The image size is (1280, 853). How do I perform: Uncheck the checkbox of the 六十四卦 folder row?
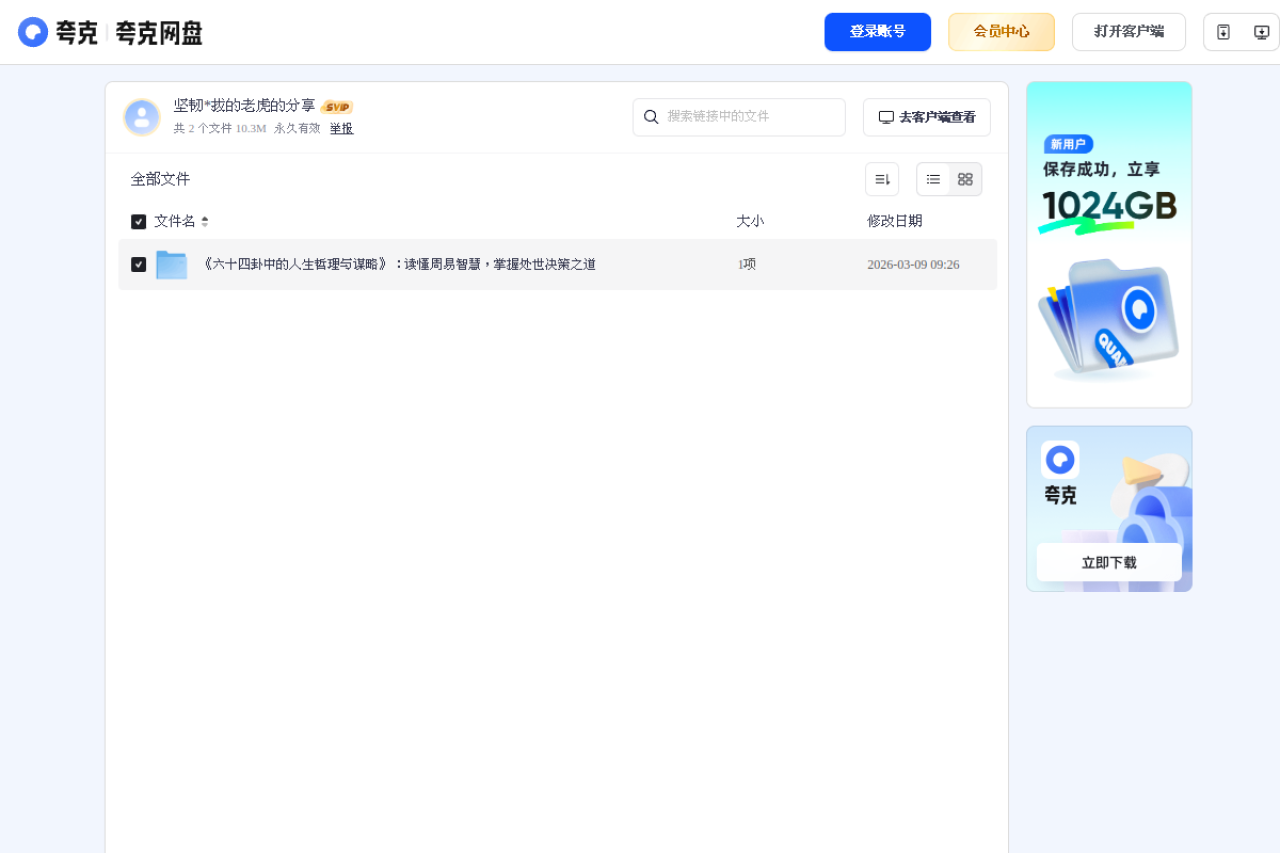(138, 264)
